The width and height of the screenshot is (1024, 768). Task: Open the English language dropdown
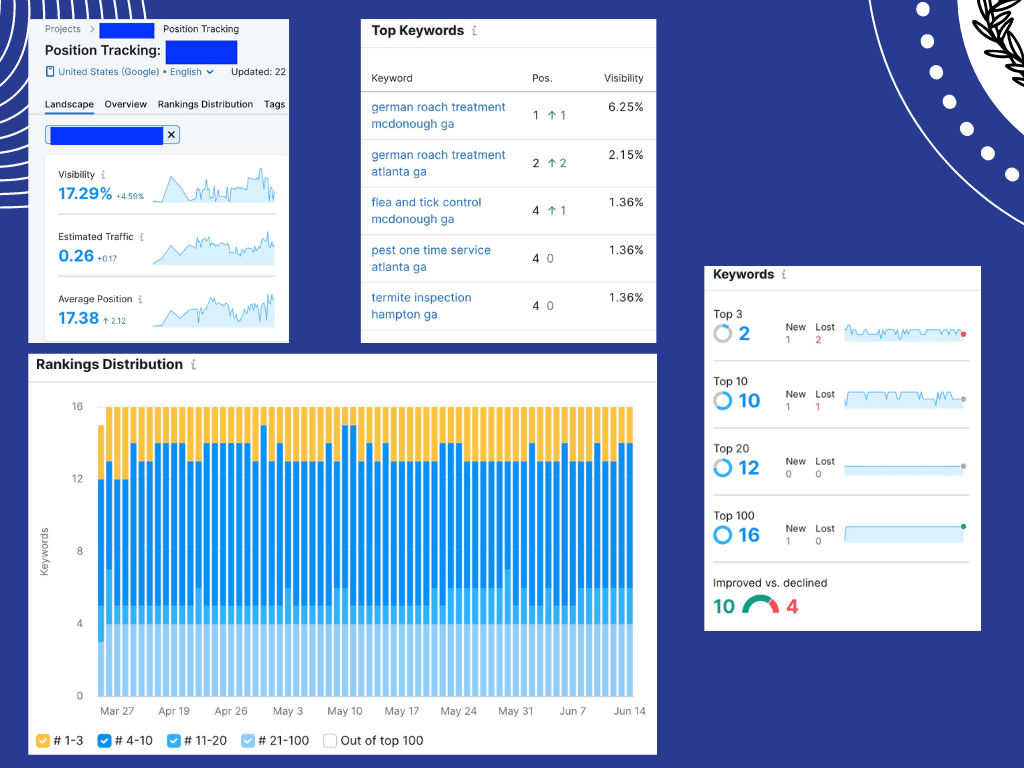(x=191, y=72)
